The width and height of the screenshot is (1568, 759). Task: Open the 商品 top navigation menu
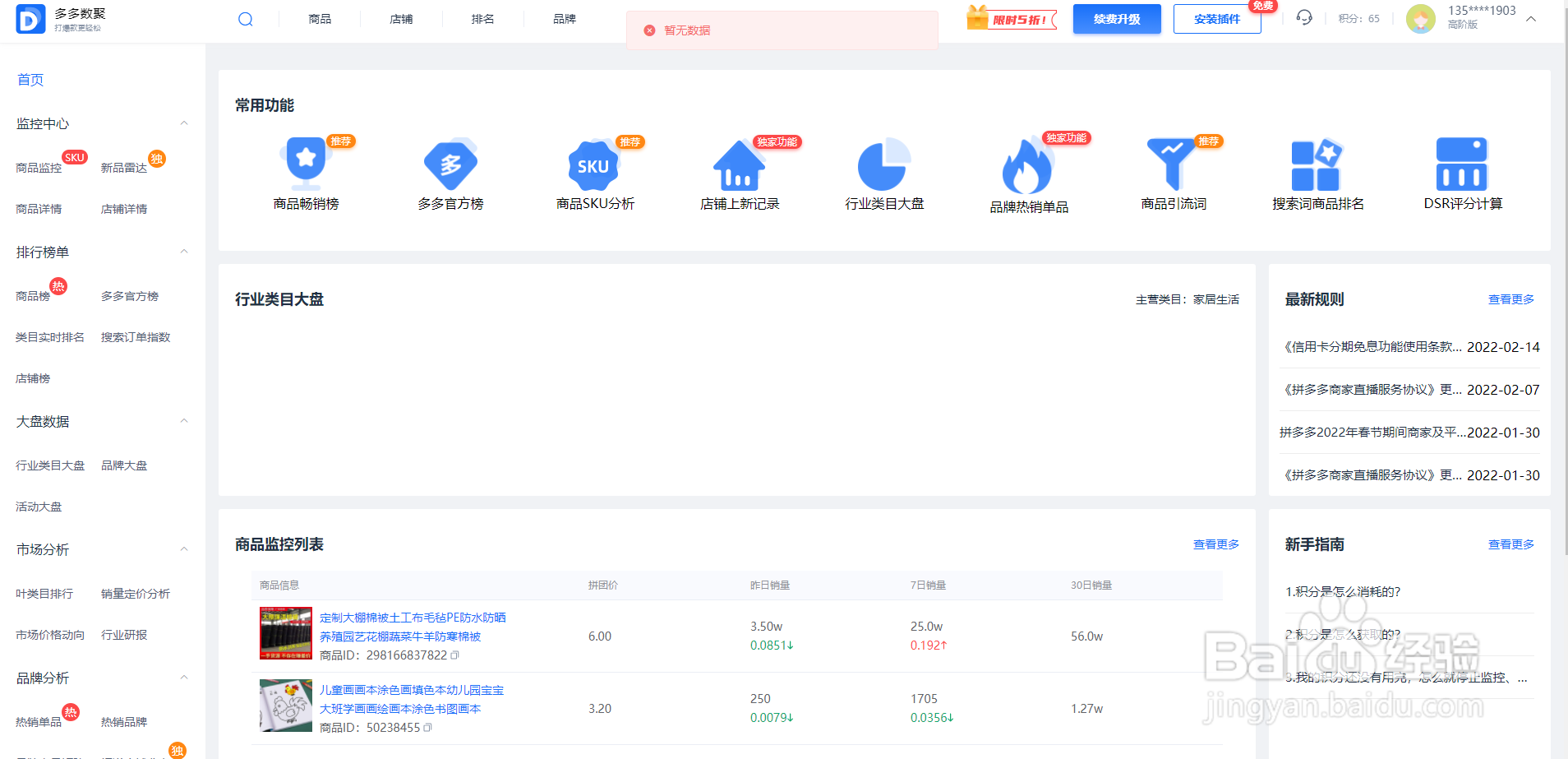pyautogui.click(x=320, y=19)
